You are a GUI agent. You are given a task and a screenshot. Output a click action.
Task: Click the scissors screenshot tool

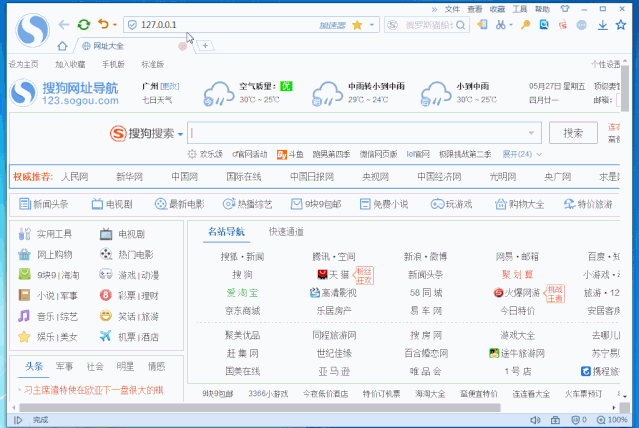[500, 24]
